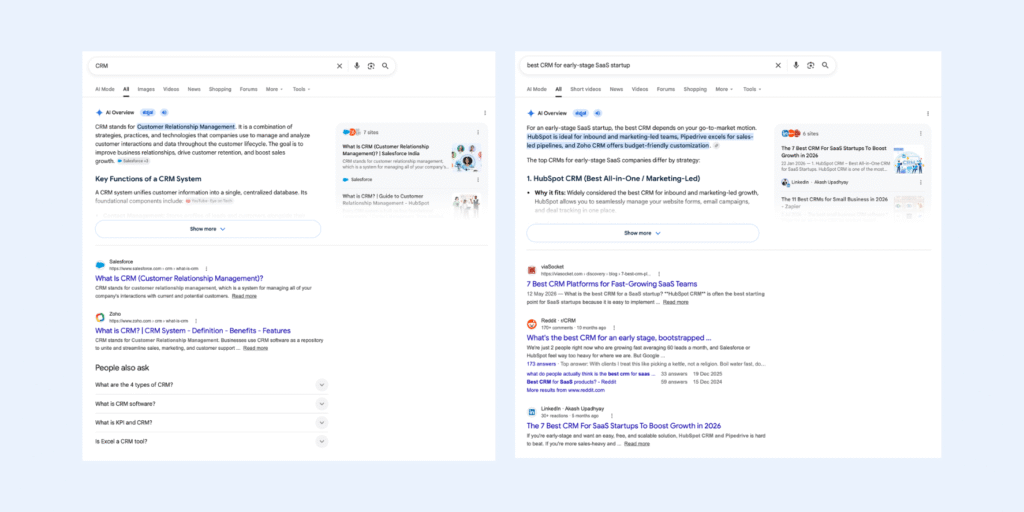Open three-dot menu beside '6 sites'
The height and width of the screenshot is (512, 1024).
pos(921,133)
